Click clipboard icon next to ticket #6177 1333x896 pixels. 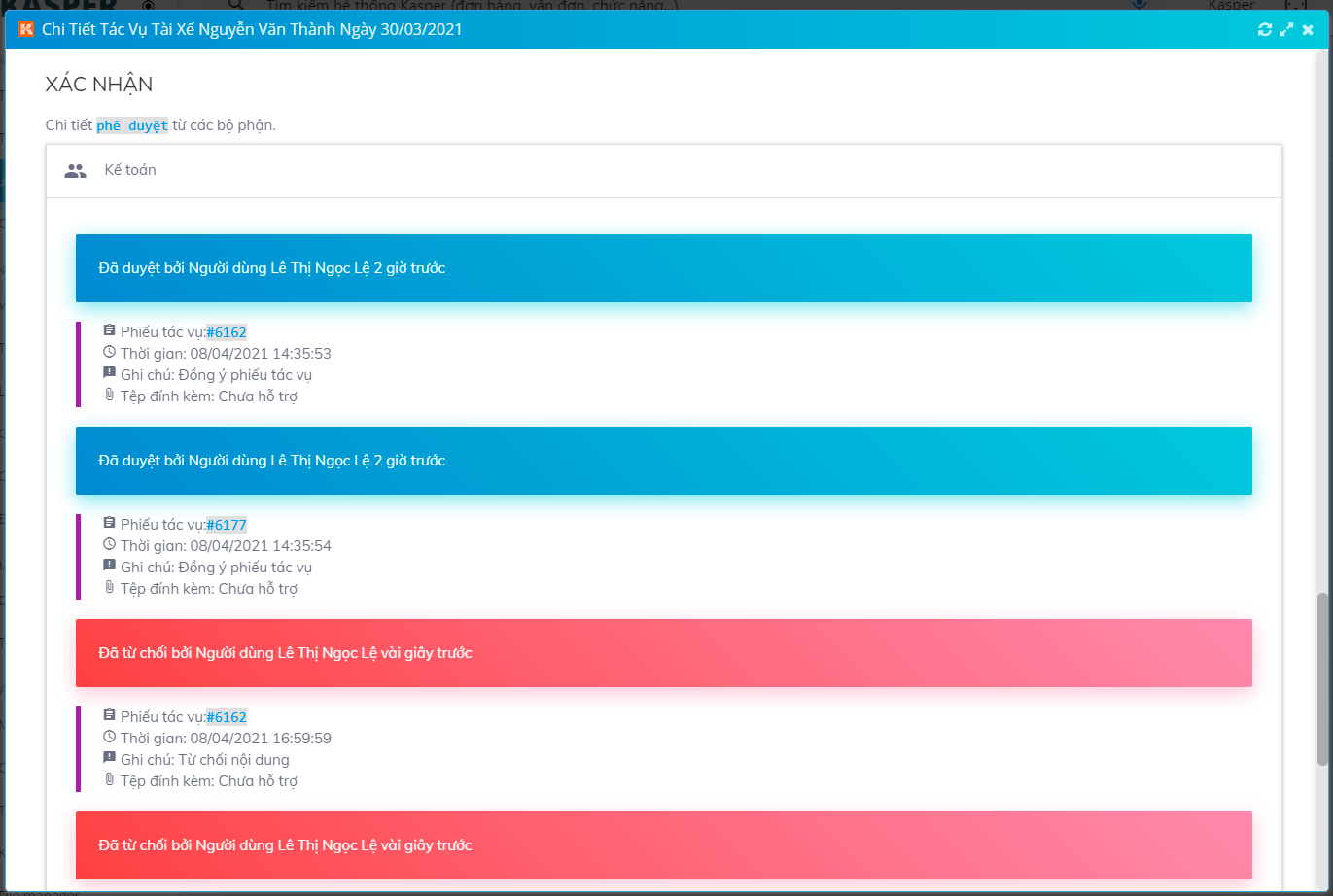(109, 523)
